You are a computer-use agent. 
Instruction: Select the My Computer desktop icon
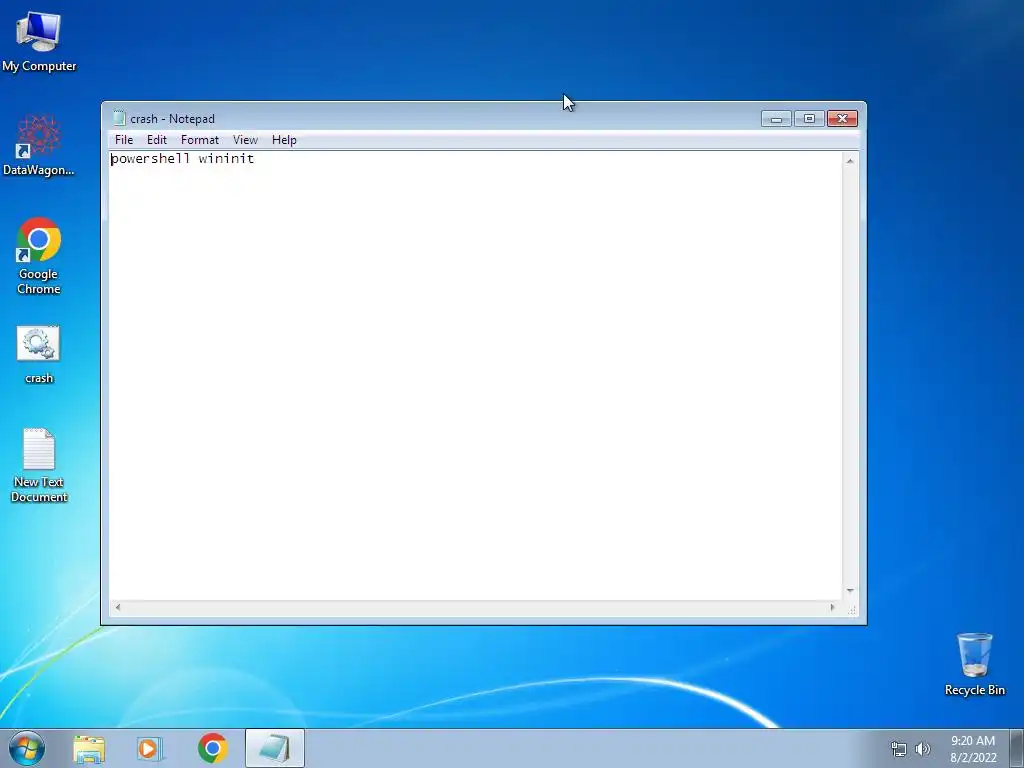(x=39, y=42)
